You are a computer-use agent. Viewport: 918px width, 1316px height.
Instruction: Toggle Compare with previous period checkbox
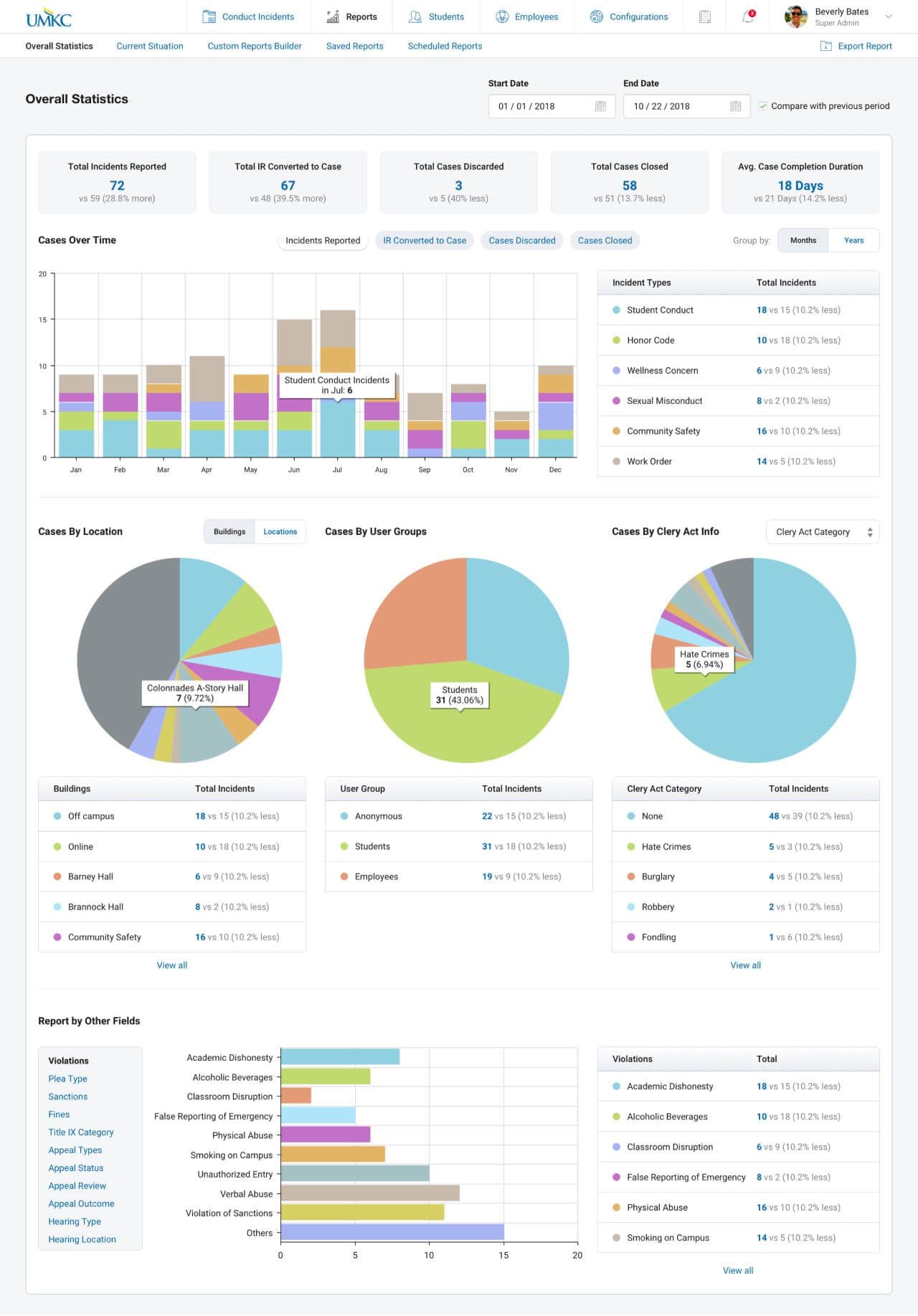(763, 106)
